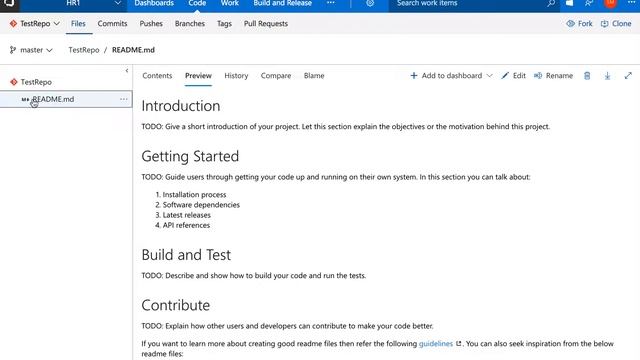
Task: Open the TestRepo repository selector
Action: [x=35, y=24]
